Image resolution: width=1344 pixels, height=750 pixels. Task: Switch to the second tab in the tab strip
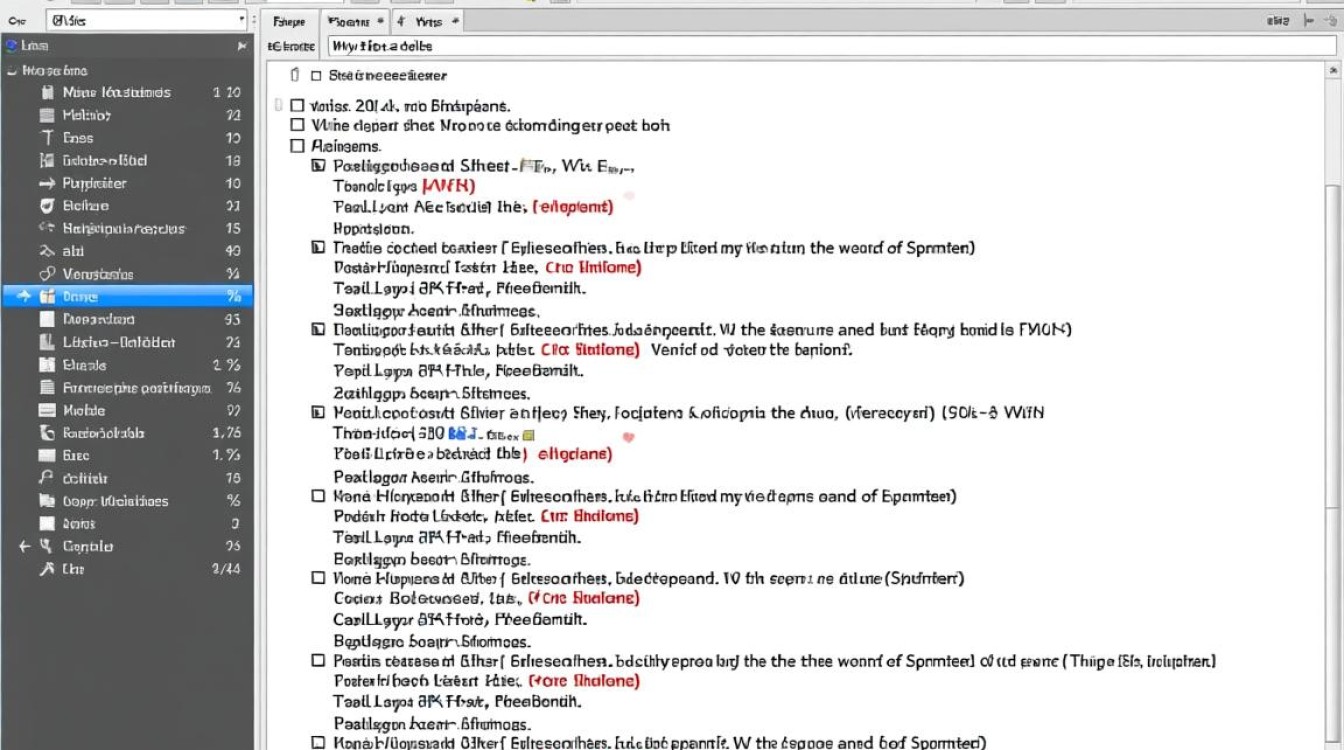pos(355,20)
